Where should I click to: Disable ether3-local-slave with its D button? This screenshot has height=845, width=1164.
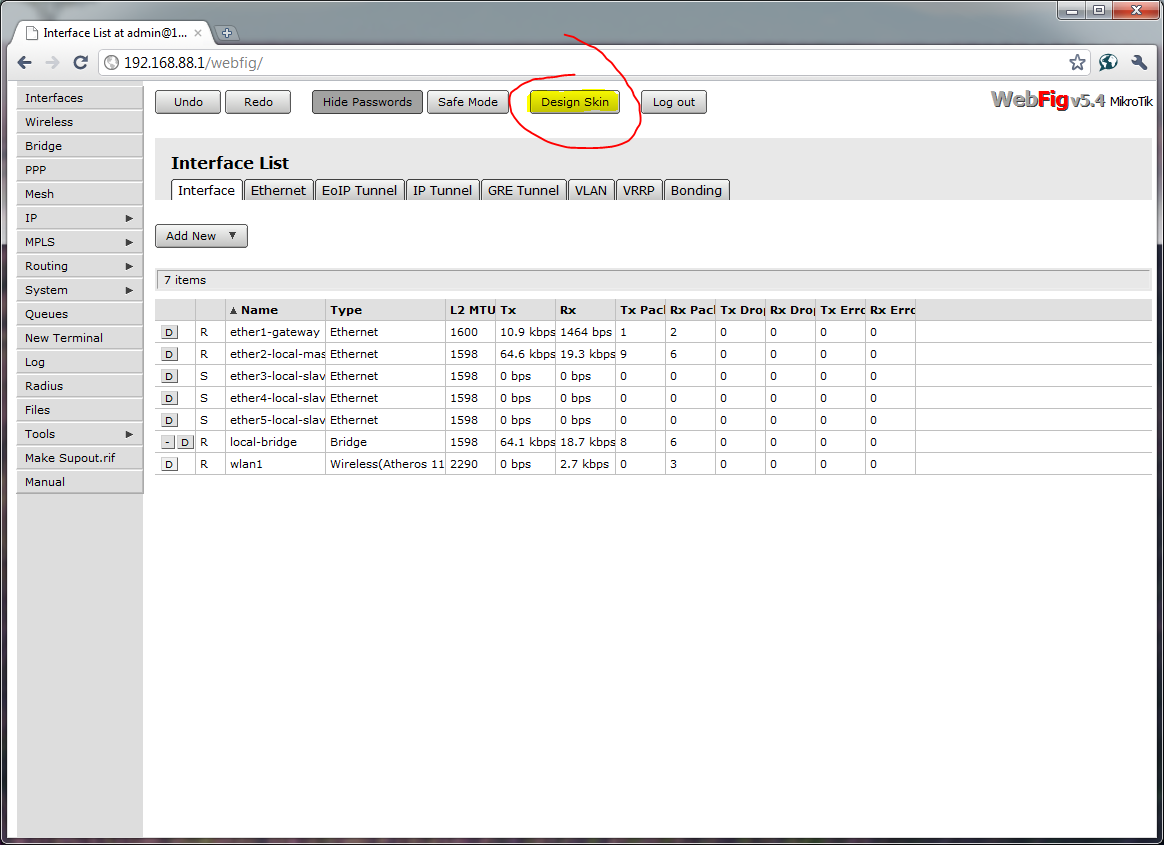169,376
